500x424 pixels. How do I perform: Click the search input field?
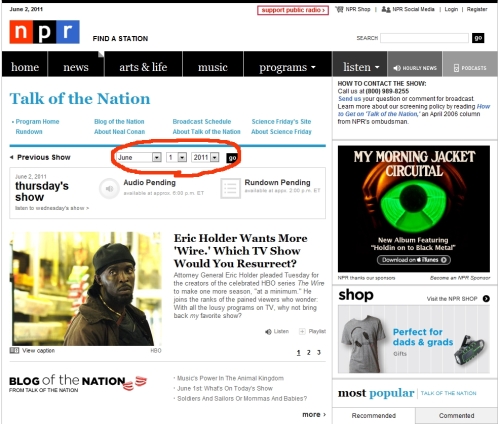coord(424,38)
